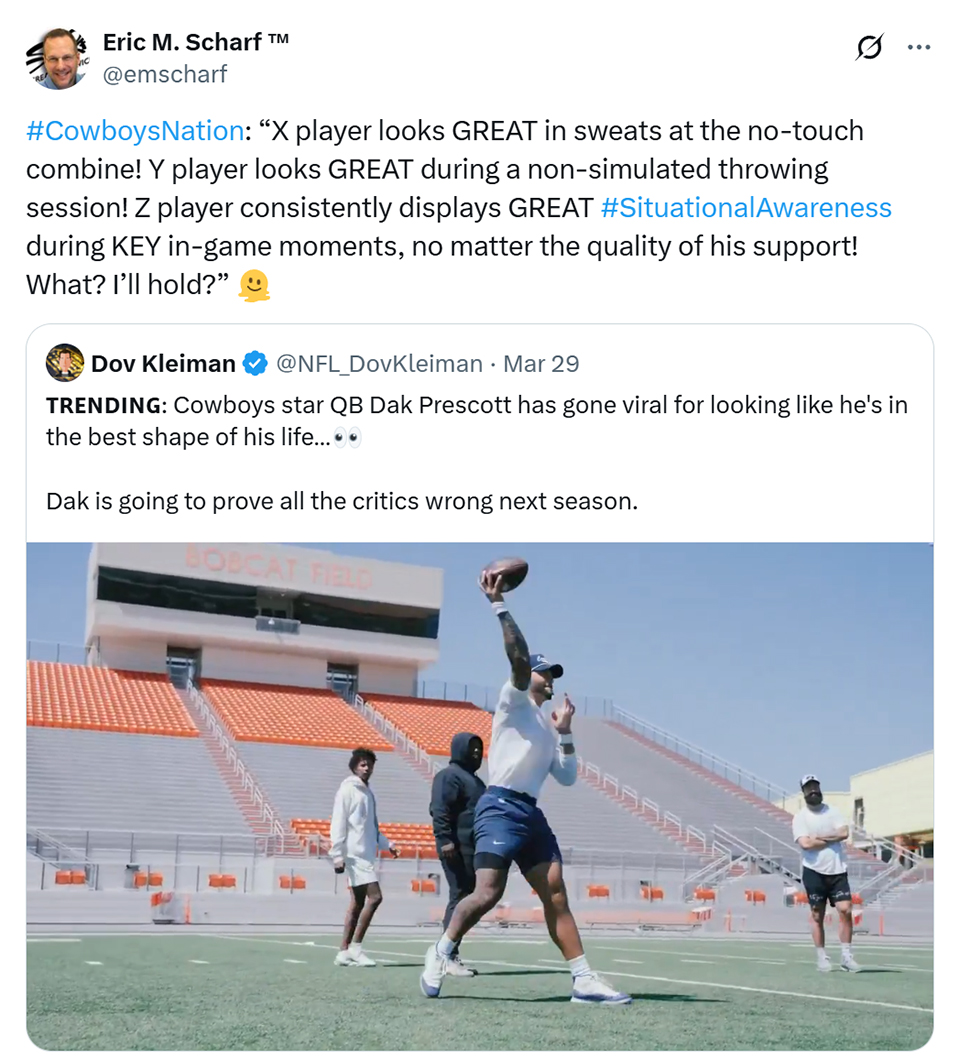Click the eyes emoji in quoted tweet

coord(348,438)
